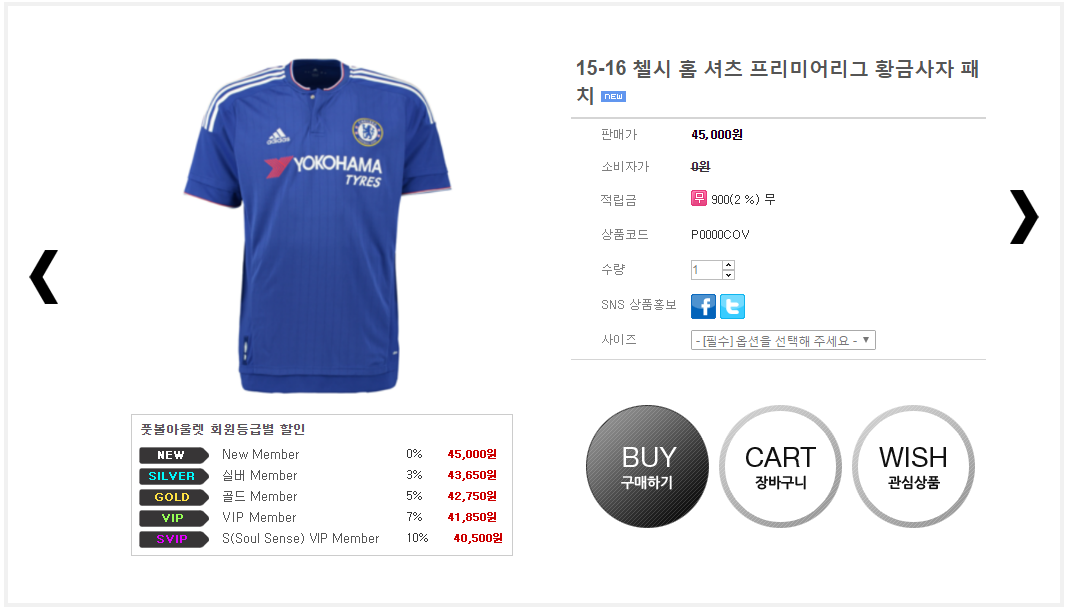The width and height of the screenshot is (1066, 610).
Task: Add to wishlist with WISH button
Action: [x=913, y=467]
